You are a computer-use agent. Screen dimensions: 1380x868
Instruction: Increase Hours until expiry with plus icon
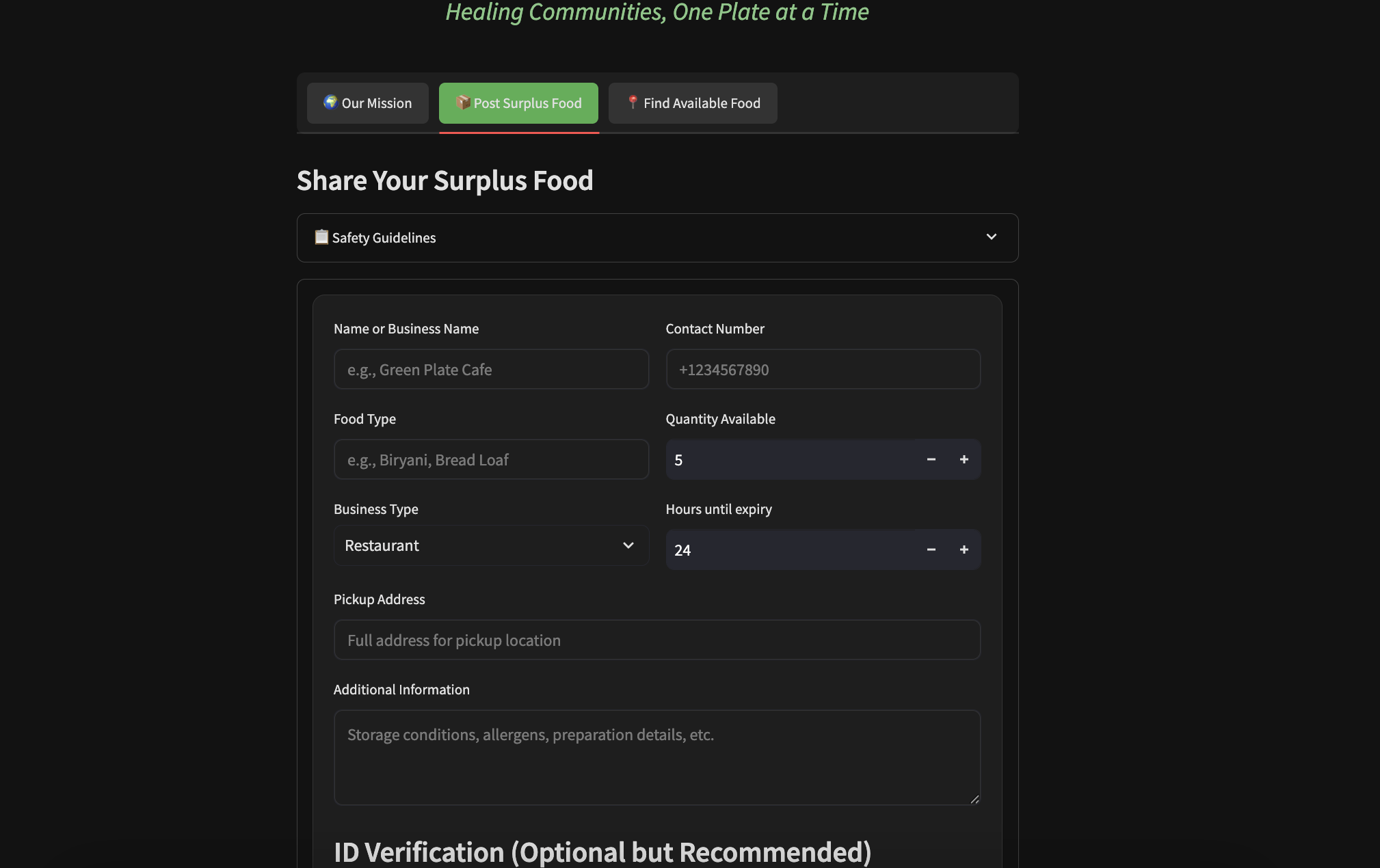pyautogui.click(x=964, y=550)
